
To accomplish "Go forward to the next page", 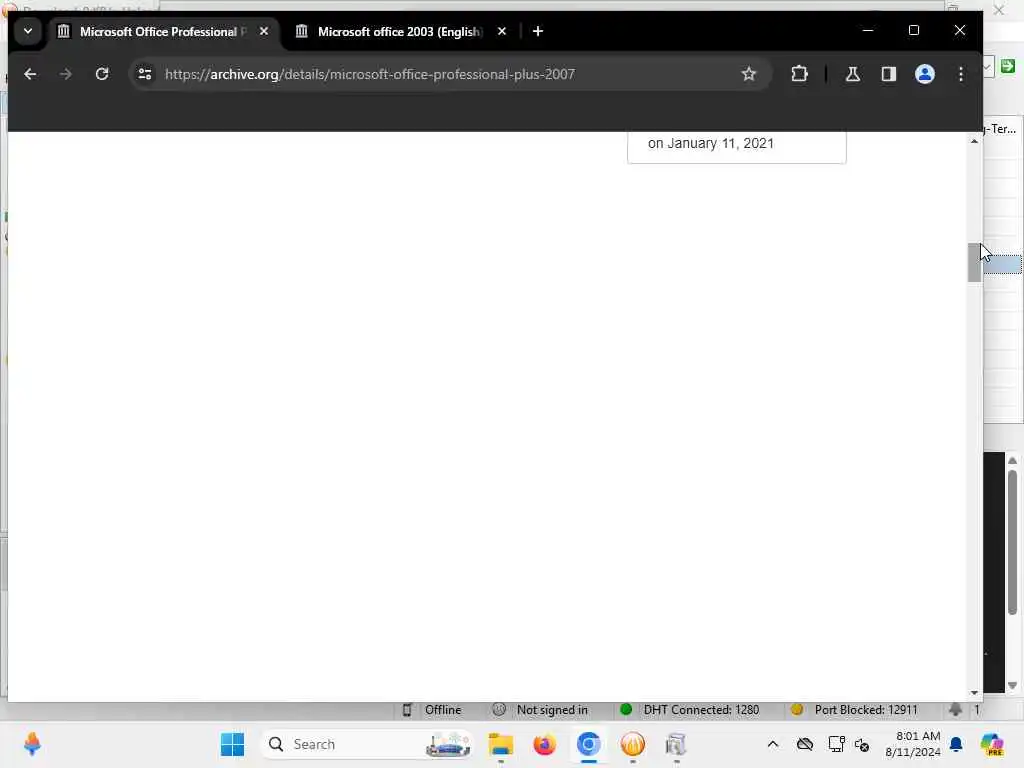I will [x=65, y=74].
